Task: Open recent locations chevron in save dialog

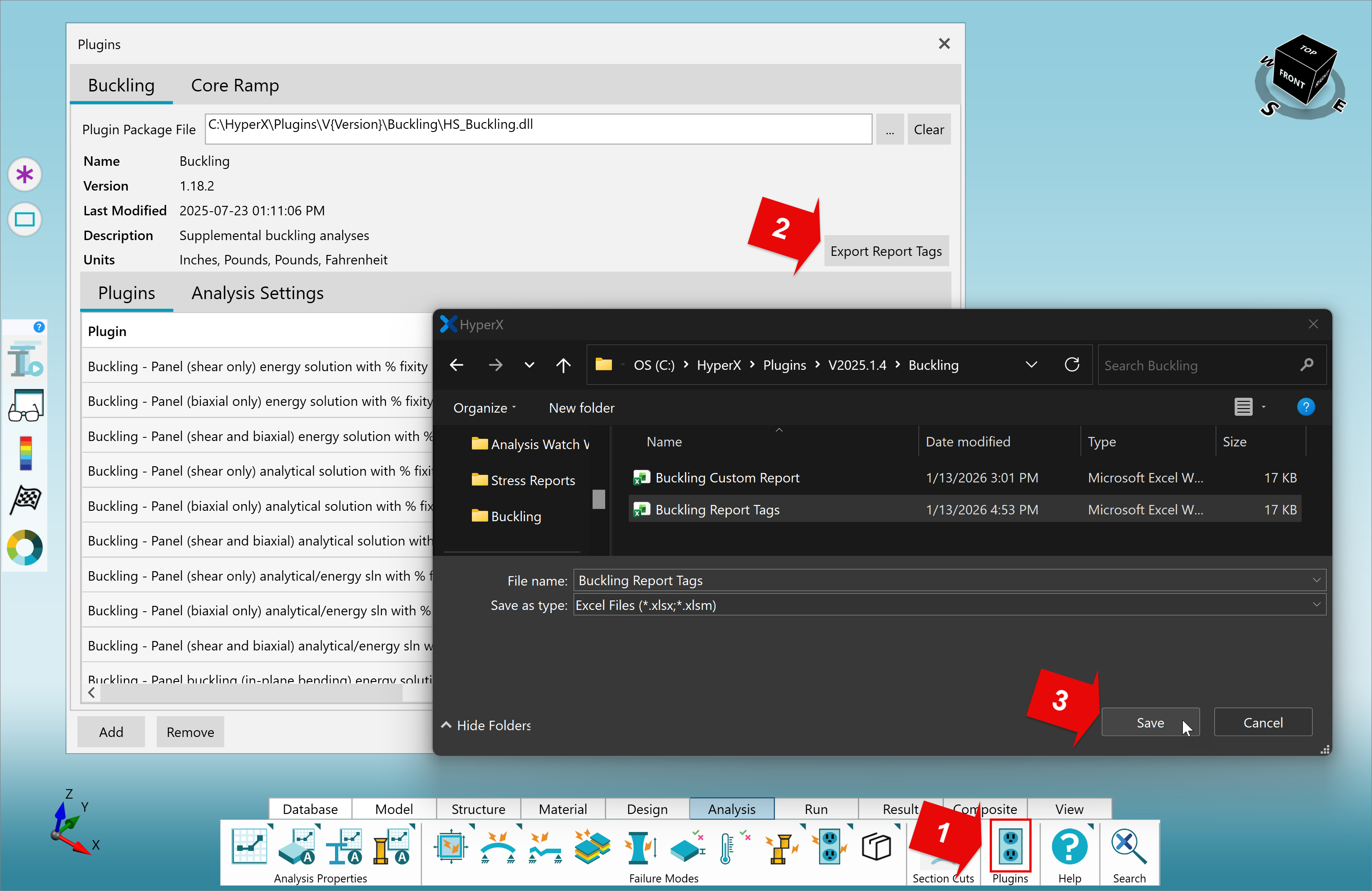Action: pyautogui.click(x=529, y=365)
